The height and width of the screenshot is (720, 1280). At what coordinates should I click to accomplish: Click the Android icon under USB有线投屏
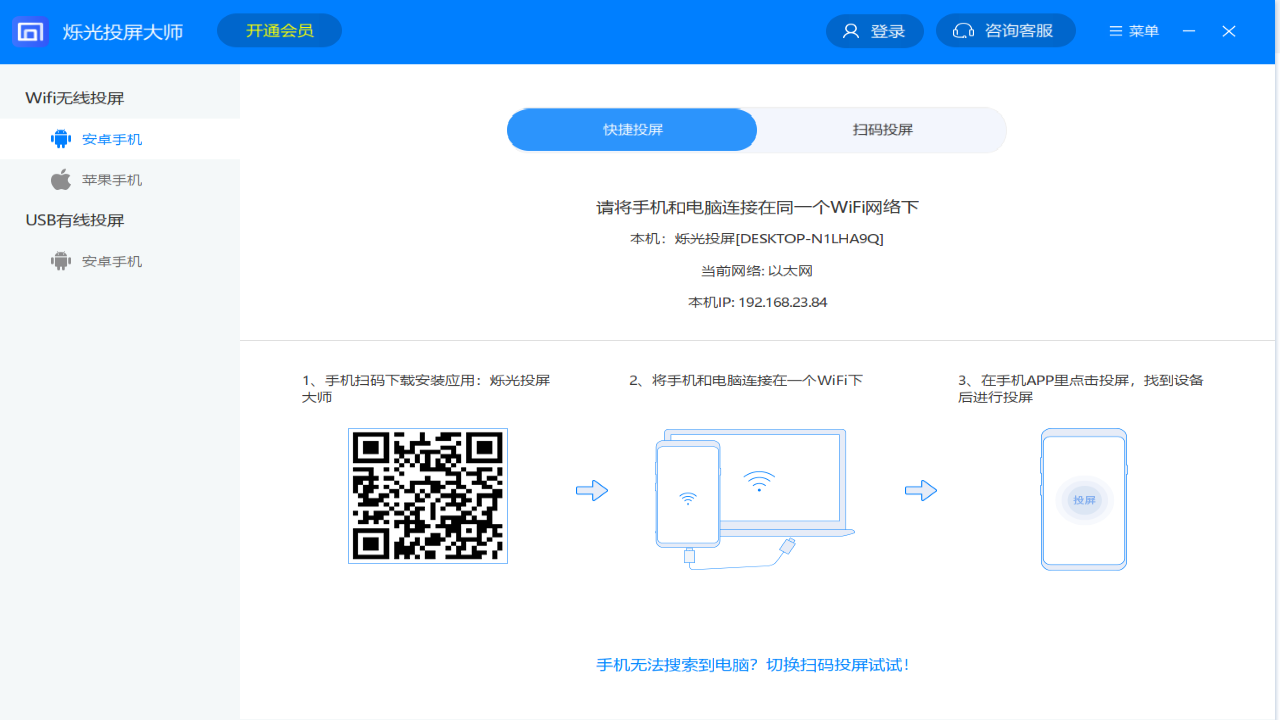click(61, 261)
